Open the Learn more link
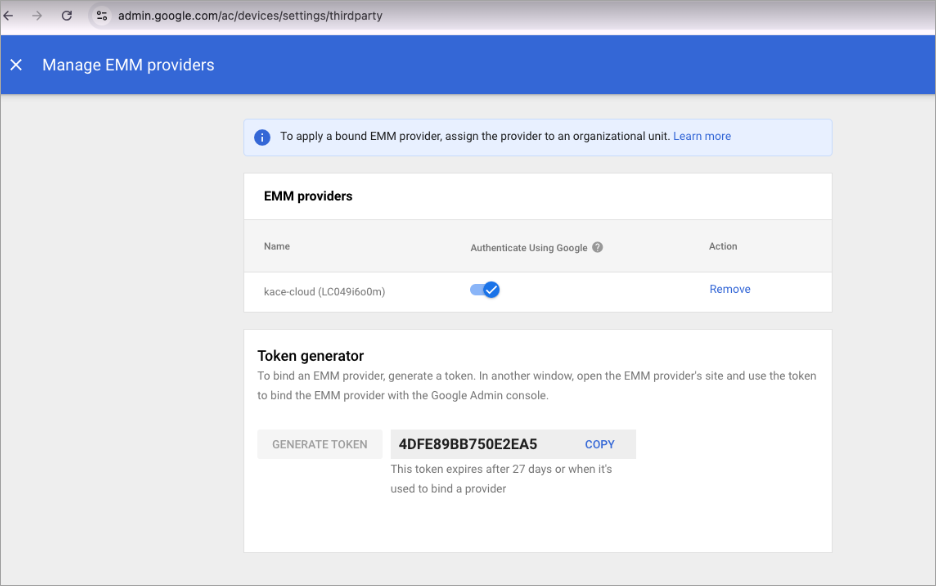936x586 pixels. (701, 136)
